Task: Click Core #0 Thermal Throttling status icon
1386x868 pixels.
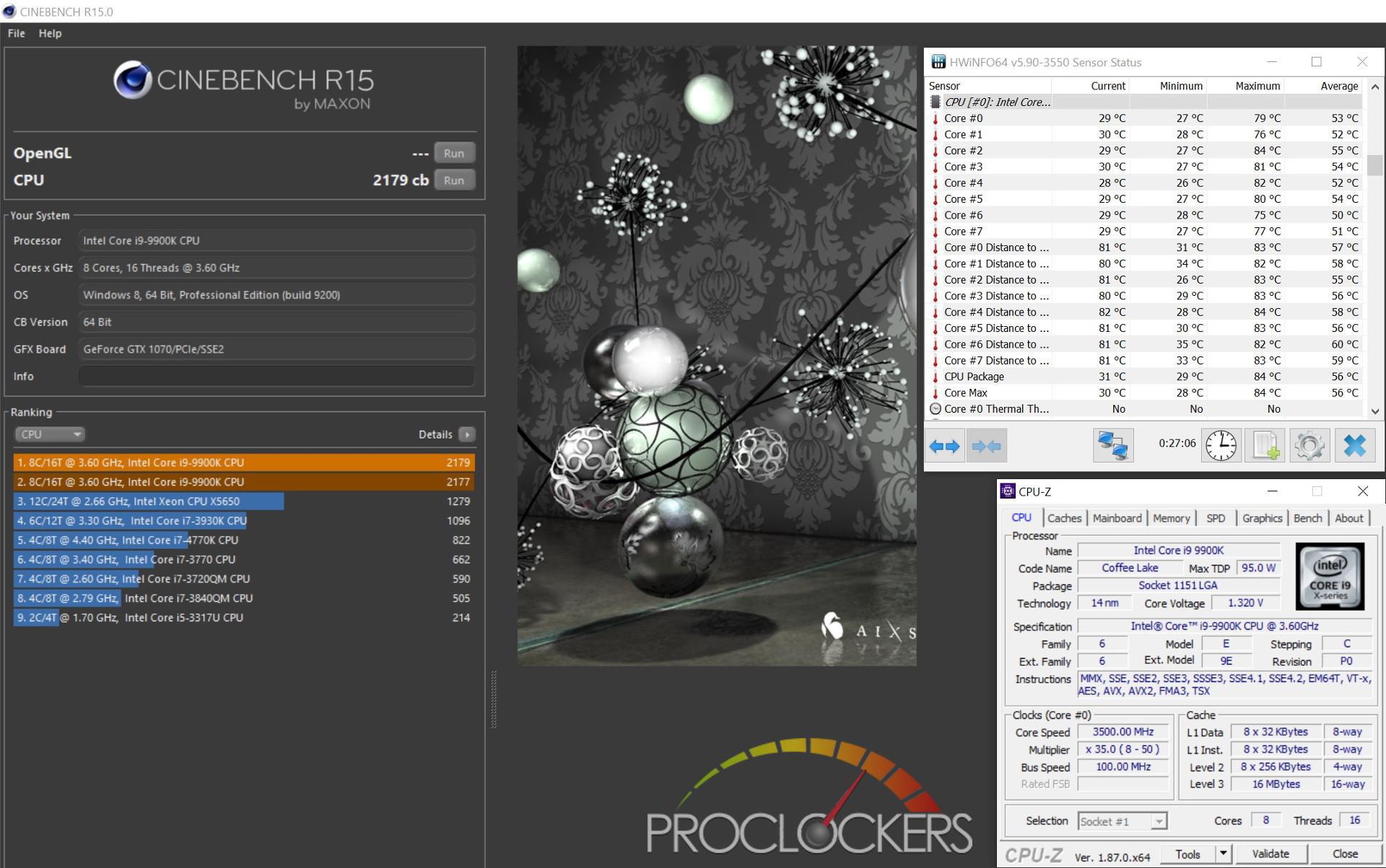Action: pyautogui.click(x=936, y=409)
